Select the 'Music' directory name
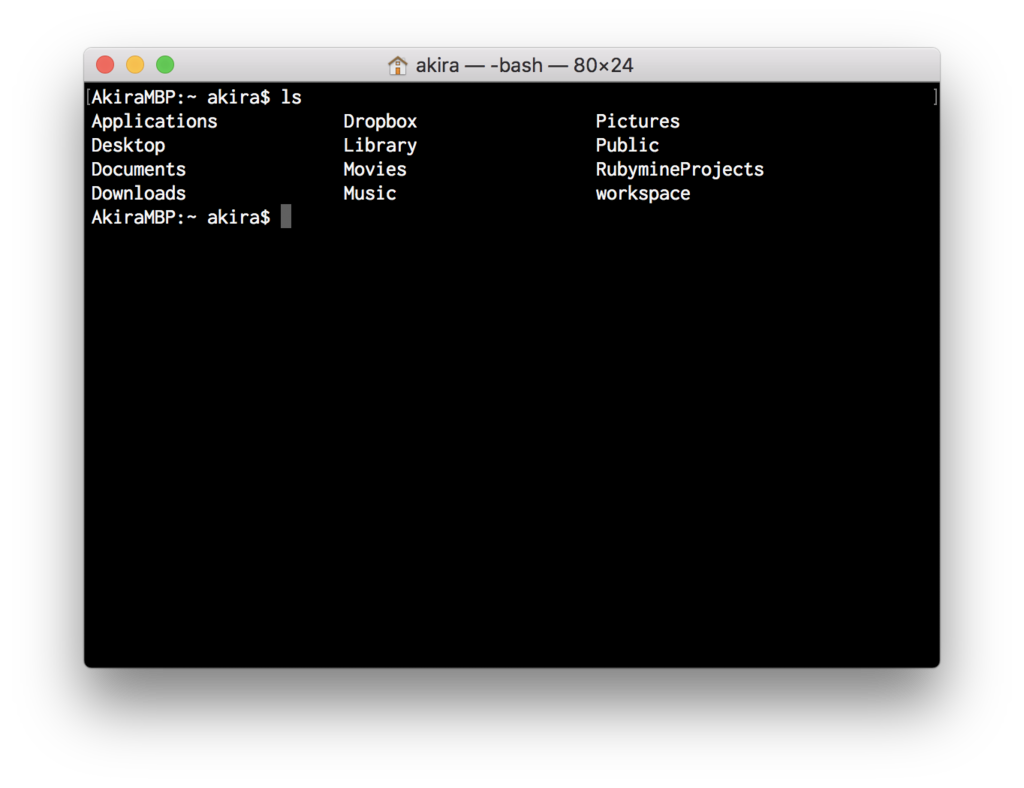Screen dimensions: 1024x788 [x=370, y=193]
